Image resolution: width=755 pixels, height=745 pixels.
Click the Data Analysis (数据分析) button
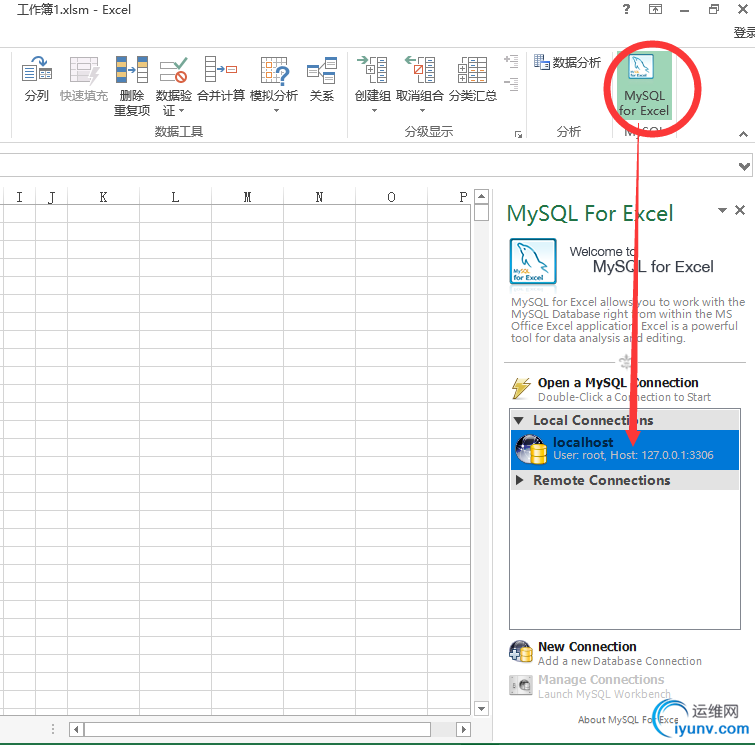[x=567, y=62]
